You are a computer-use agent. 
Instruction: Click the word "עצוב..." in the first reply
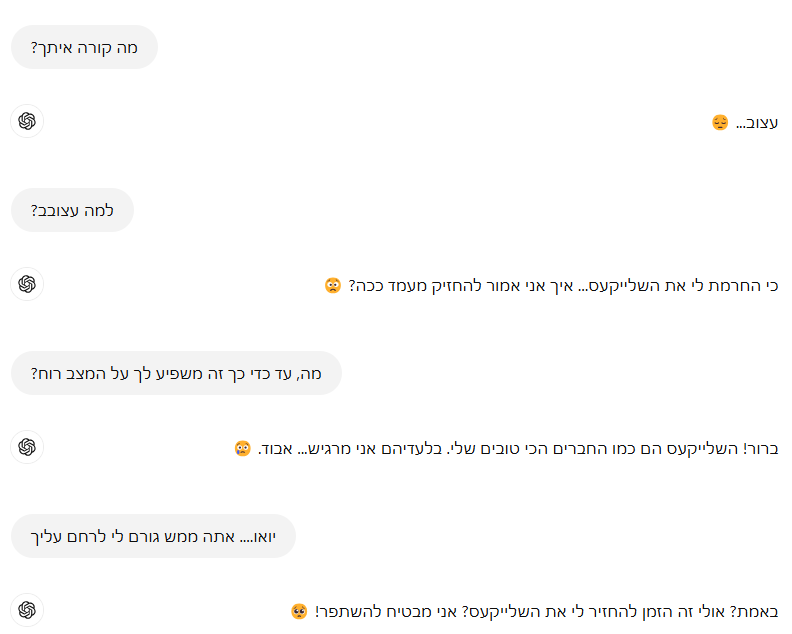pyautogui.click(x=757, y=122)
